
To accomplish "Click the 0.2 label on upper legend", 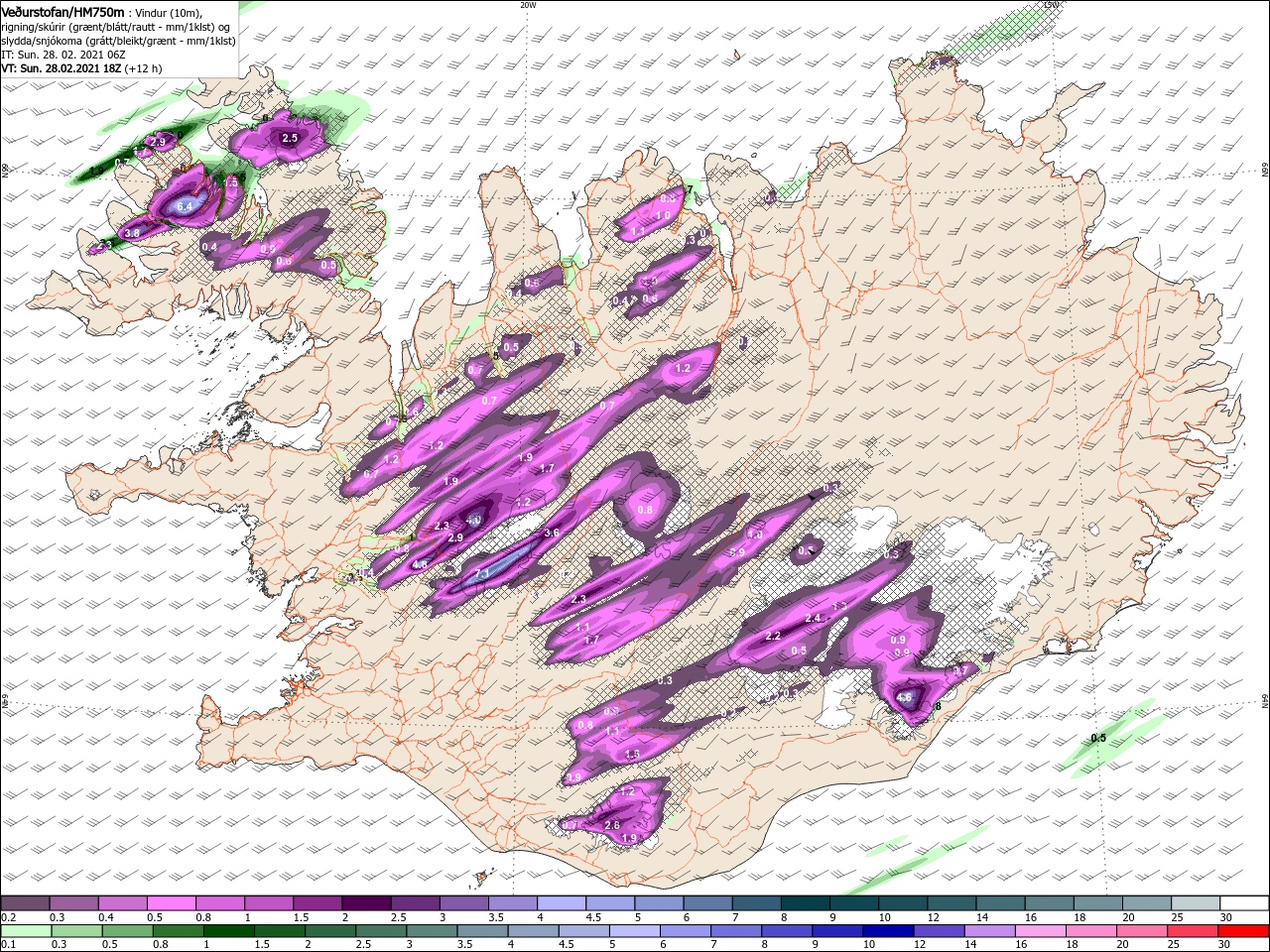I will point(9,918).
